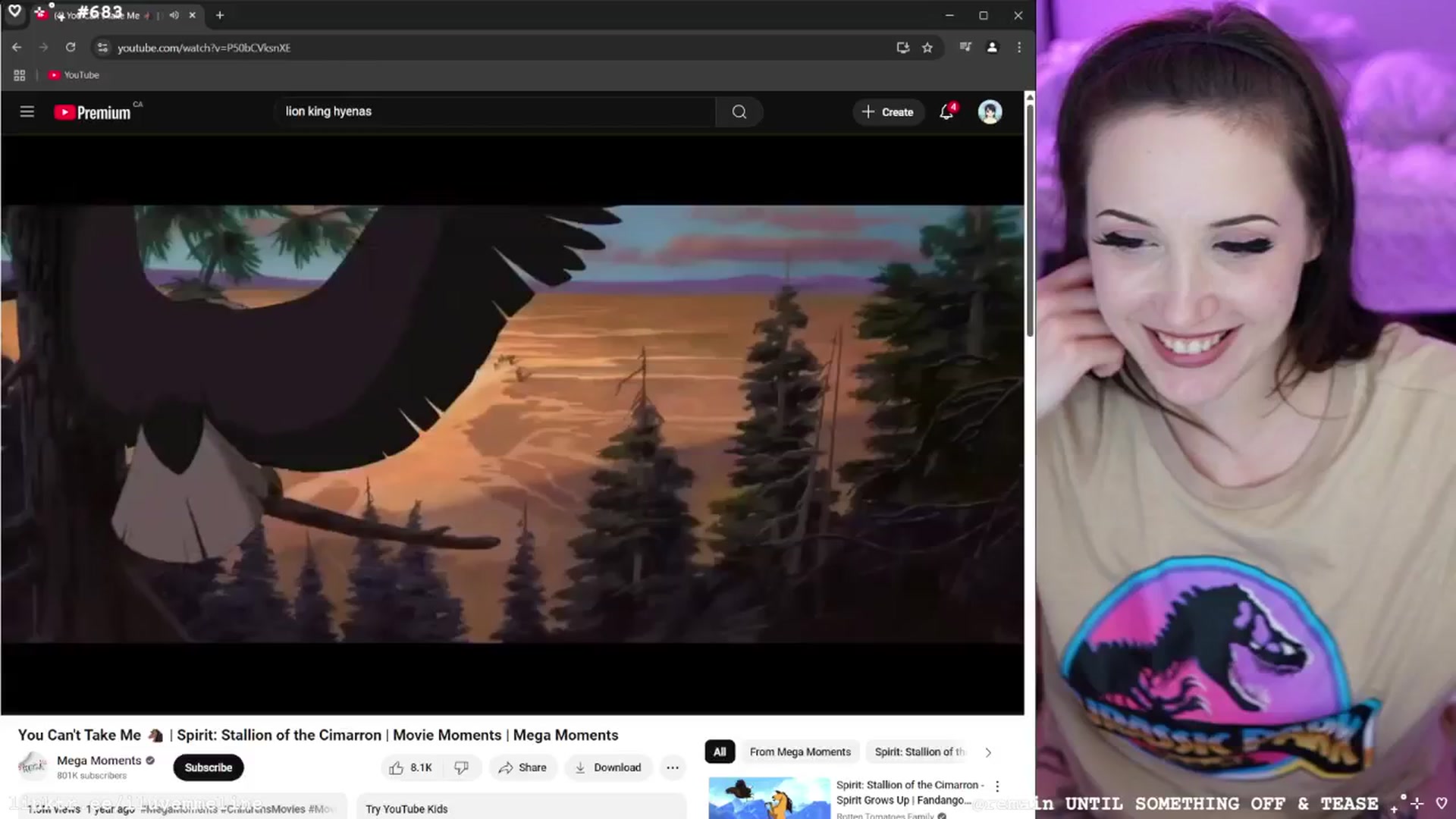The image size is (1456, 819).
Task: Go back with the browser back arrow
Action: click(x=17, y=47)
